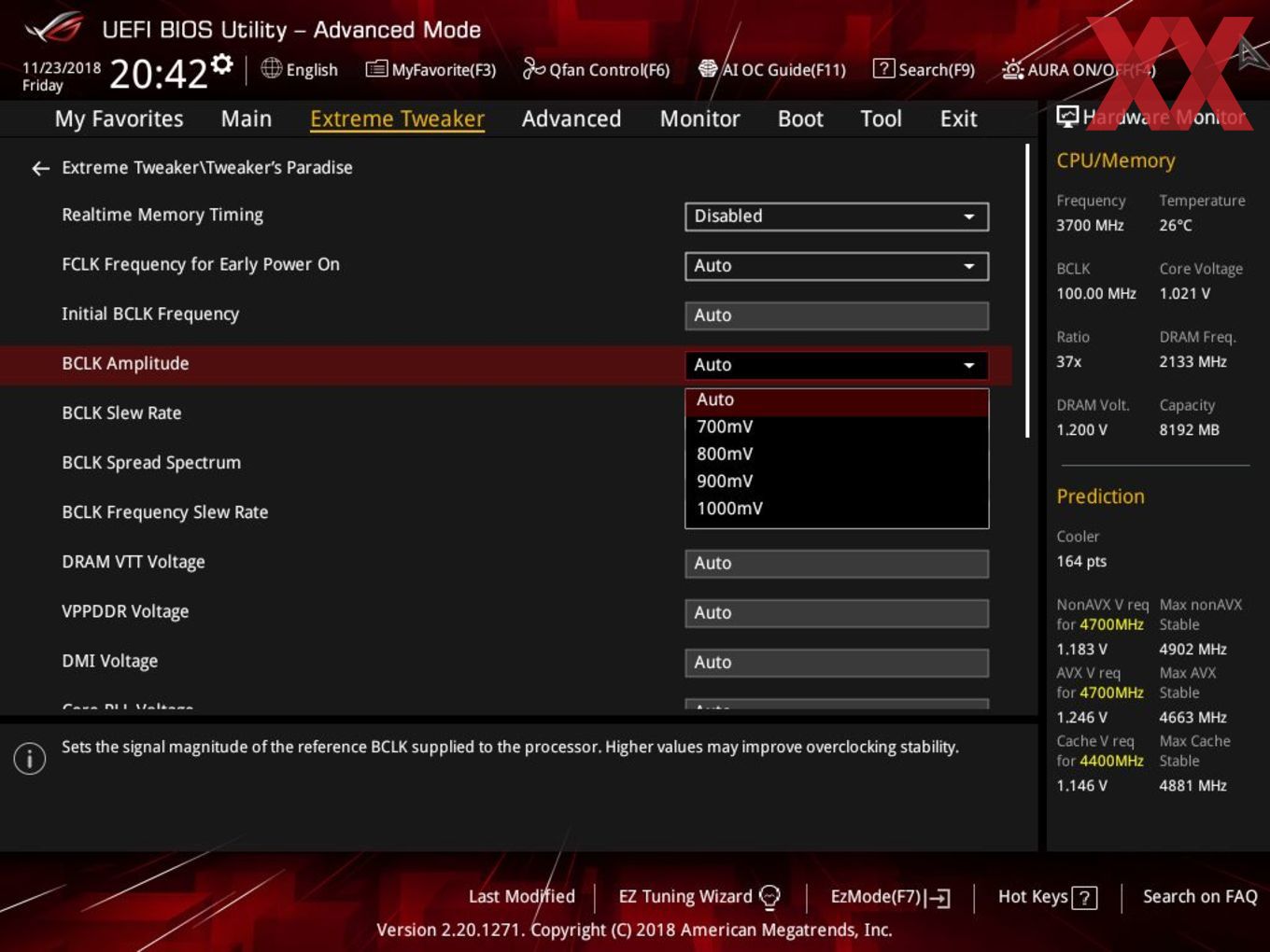Expand FCLK Frequency for Early Power On dropdown
This screenshot has height=952, width=1270.
point(837,266)
